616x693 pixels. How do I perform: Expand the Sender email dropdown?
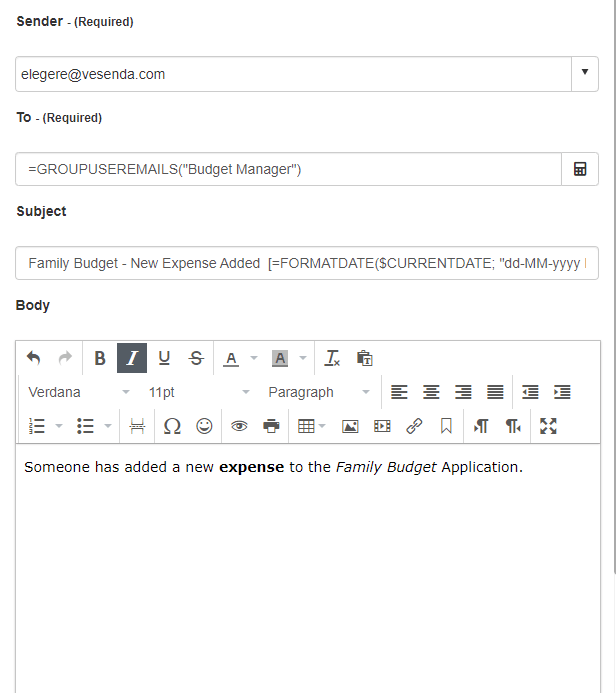[x=584, y=74]
